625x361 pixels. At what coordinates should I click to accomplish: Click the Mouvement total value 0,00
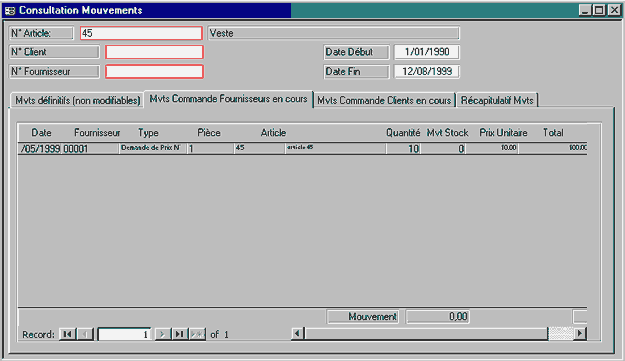pos(437,317)
